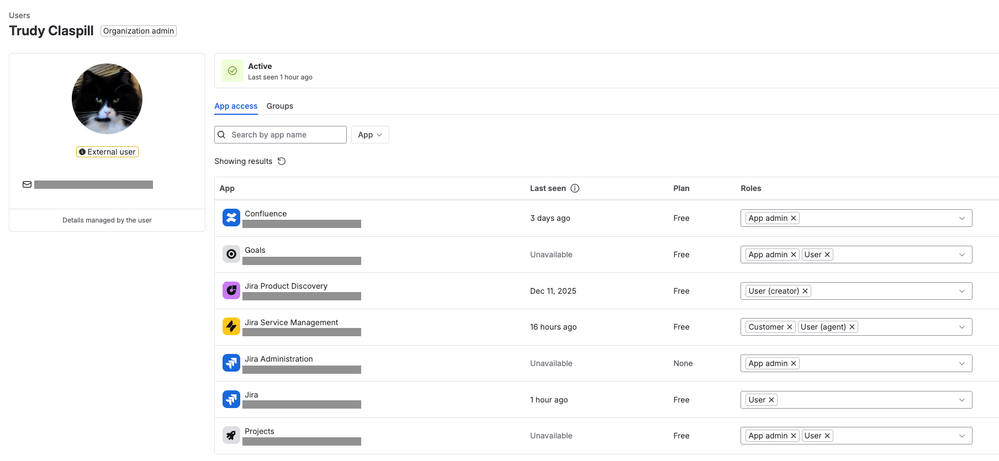This screenshot has width=999, height=461.
Task: Click the Goals app name
Action: tap(255, 250)
